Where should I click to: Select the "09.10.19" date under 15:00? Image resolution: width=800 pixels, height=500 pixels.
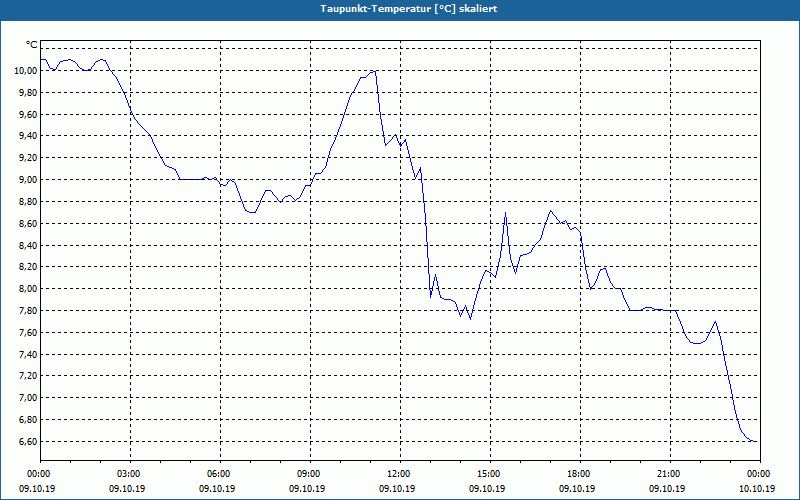[x=487, y=488]
